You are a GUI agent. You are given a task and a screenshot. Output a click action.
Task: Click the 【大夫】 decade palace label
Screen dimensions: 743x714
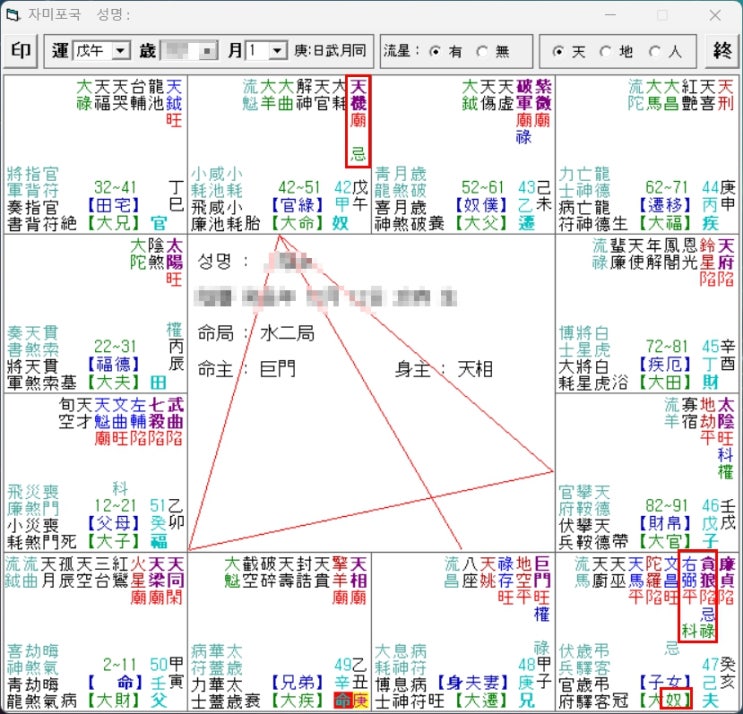click(113, 381)
